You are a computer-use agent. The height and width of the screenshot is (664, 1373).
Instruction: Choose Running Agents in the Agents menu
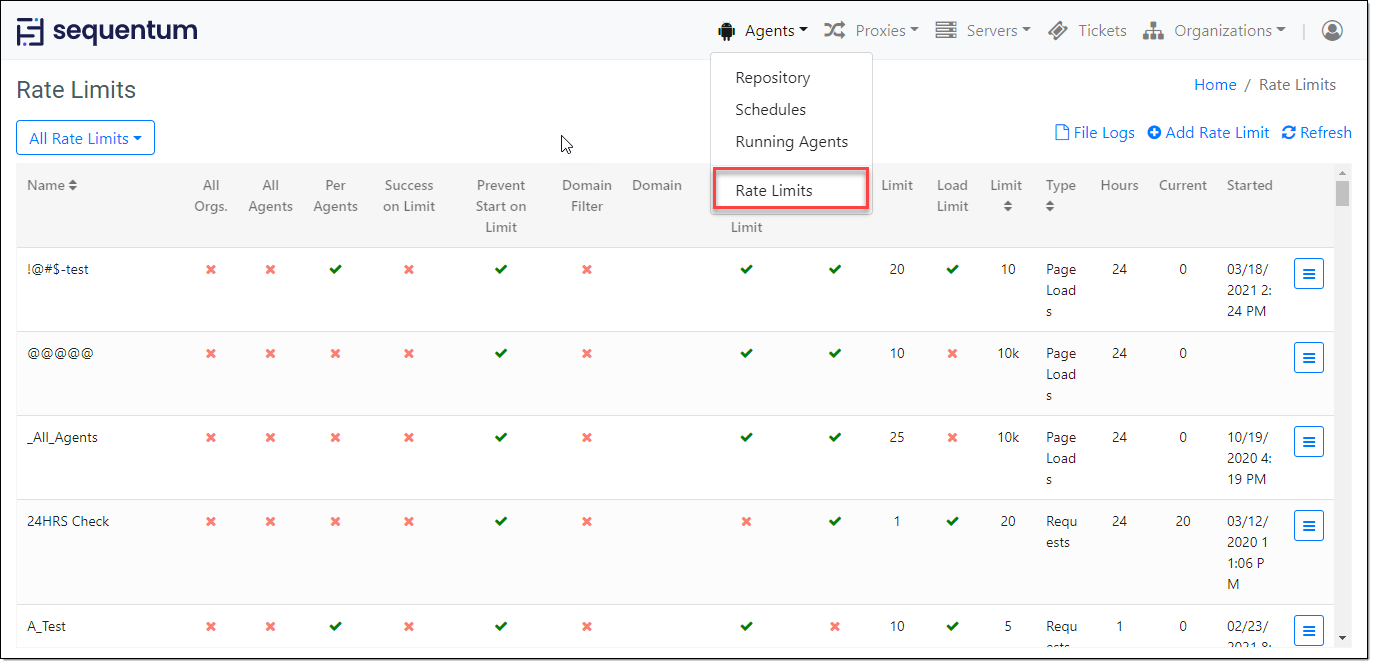[791, 142]
